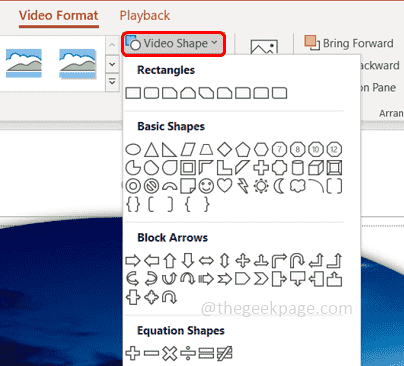Select the Pentagon shape
404x366 pixels.
[243, 150]
